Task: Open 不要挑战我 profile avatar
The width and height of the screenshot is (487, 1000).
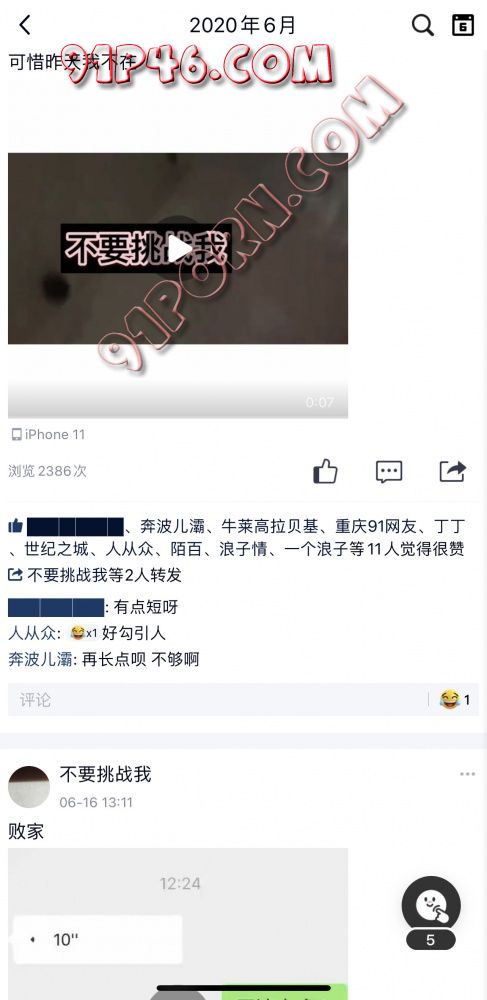Action: pyautogui.click(x=29, y=787)
